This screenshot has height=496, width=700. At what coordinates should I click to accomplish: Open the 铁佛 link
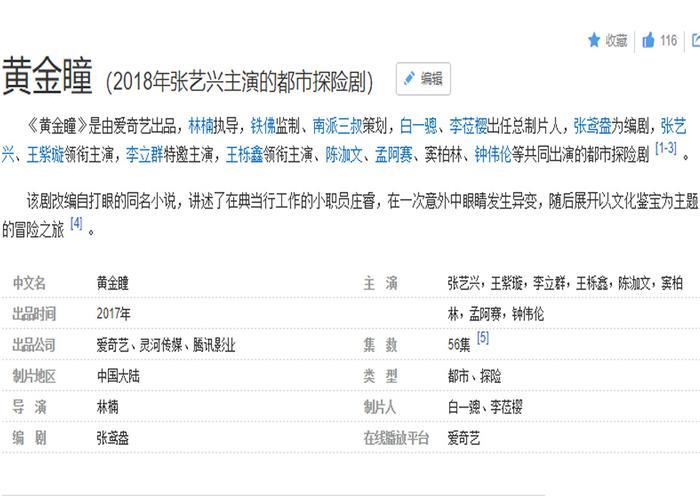[x=263, y=126]
